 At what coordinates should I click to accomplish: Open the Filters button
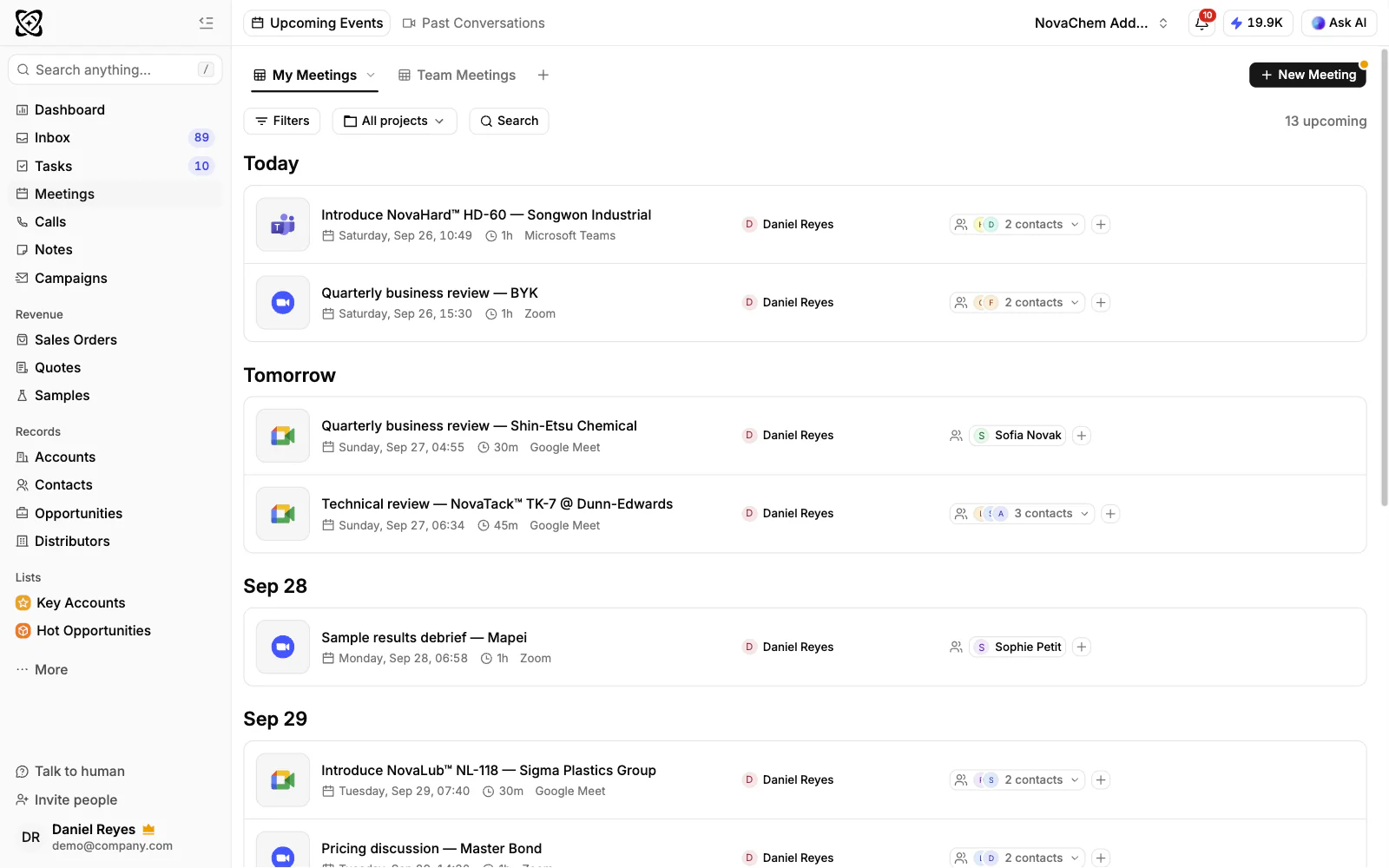pos(282,121)
